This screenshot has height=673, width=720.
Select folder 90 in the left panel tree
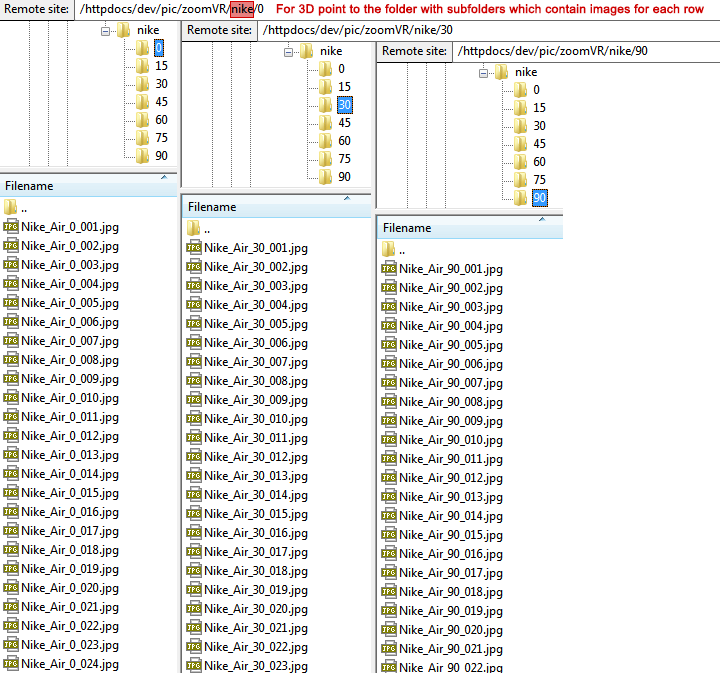(x=161, y=156)
